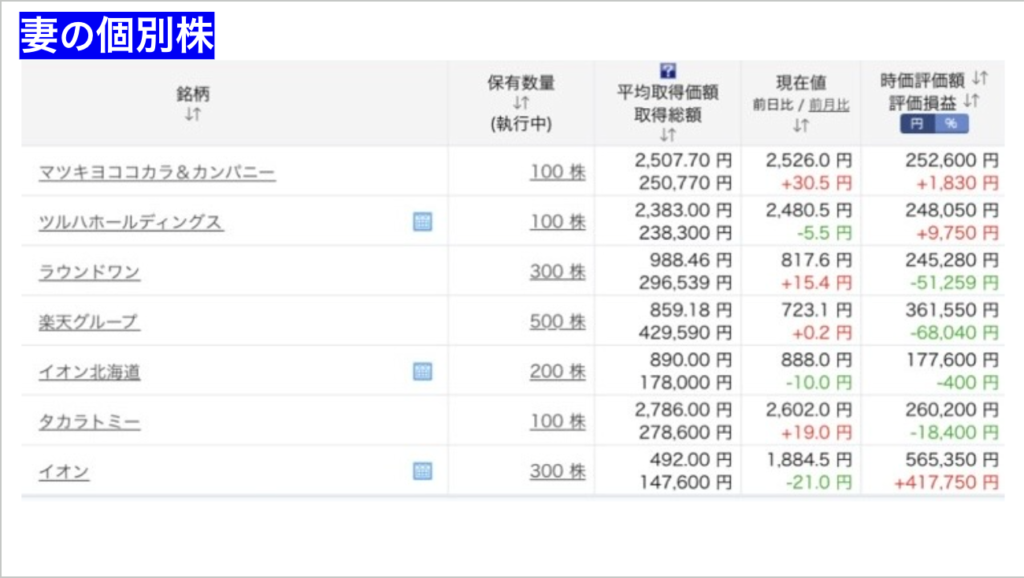The image size is (1024, 578).
Task: Sort by 保有数量 using its arrow icon
Action: click(x=520, y=103)
